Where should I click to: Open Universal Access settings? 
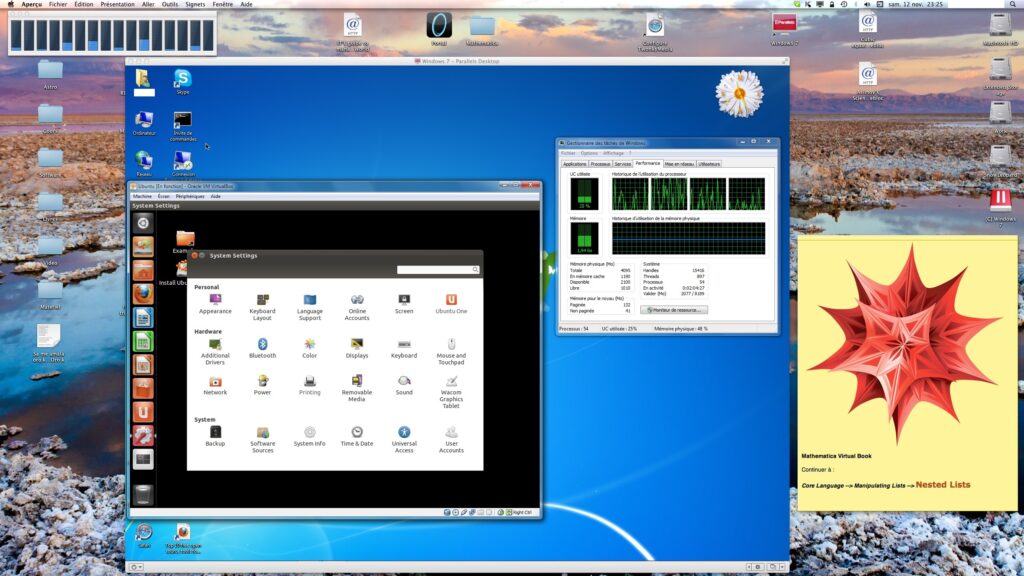click(404, 432)
